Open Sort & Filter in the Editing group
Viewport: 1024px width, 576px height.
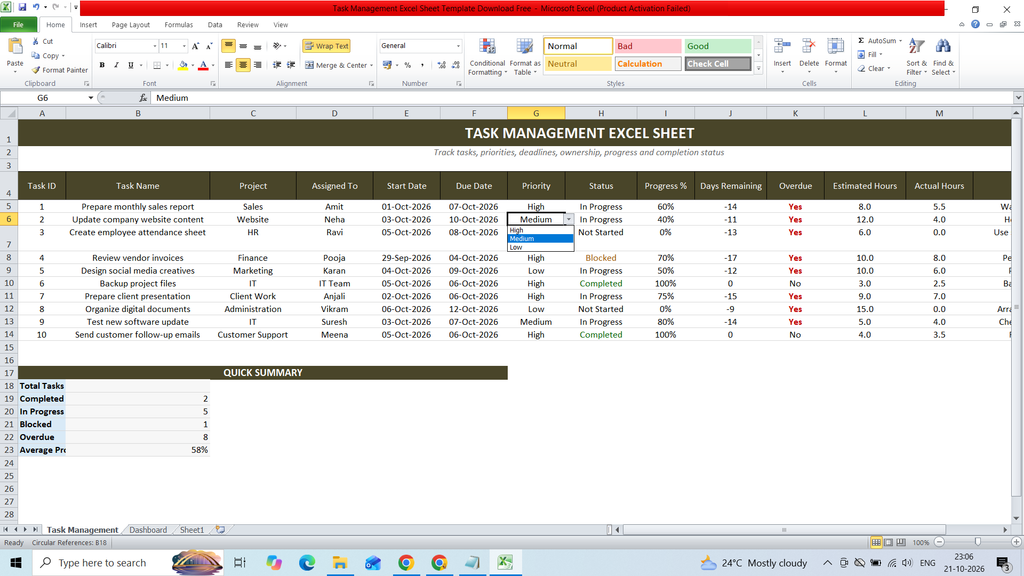pyautogui.click(x=916, y=56)
